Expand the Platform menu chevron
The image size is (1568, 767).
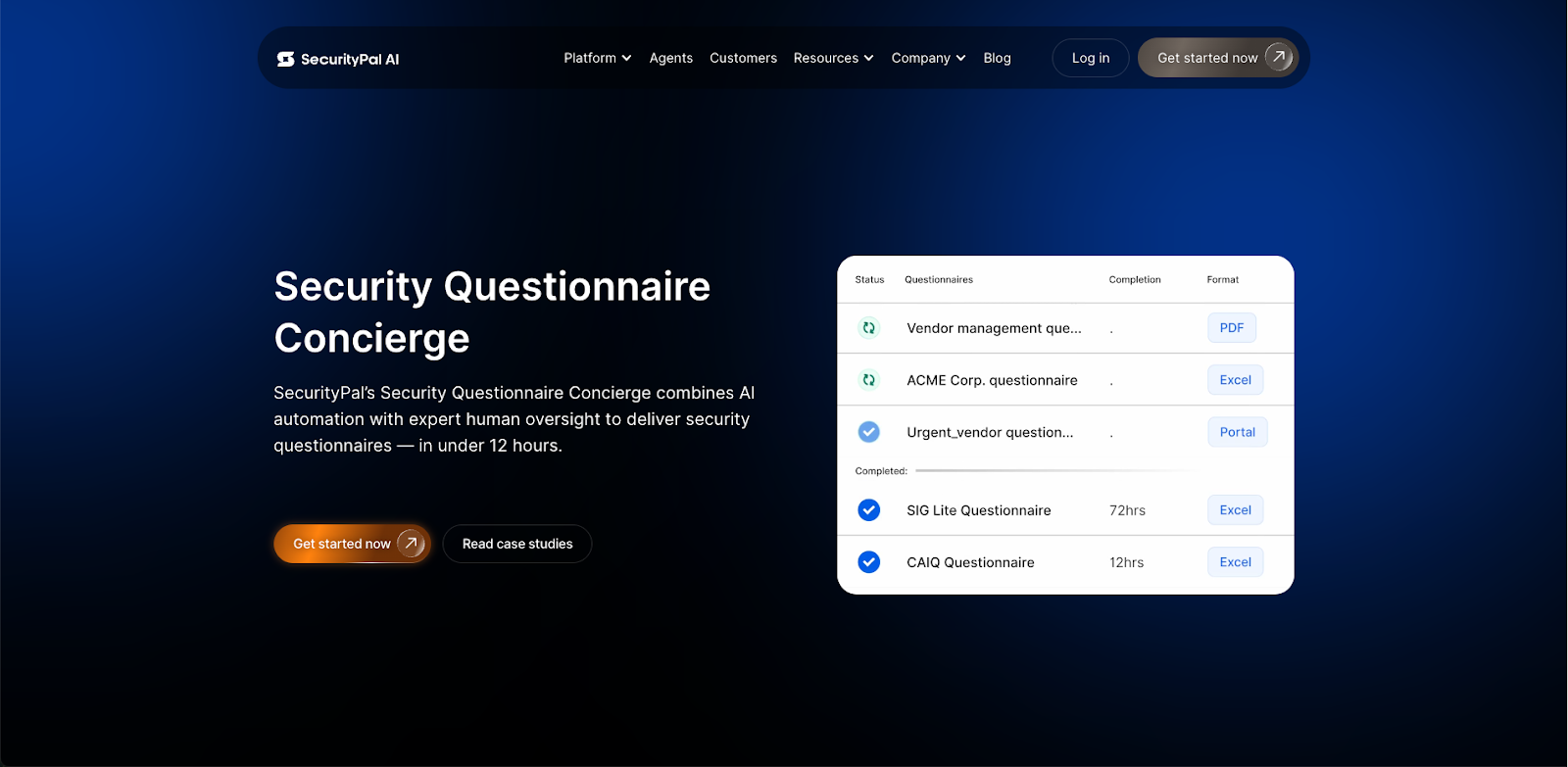626,59
